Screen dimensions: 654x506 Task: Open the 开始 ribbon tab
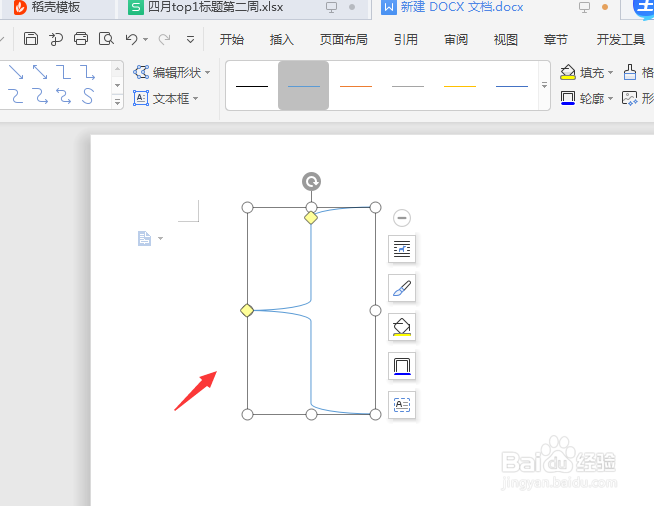231,40
